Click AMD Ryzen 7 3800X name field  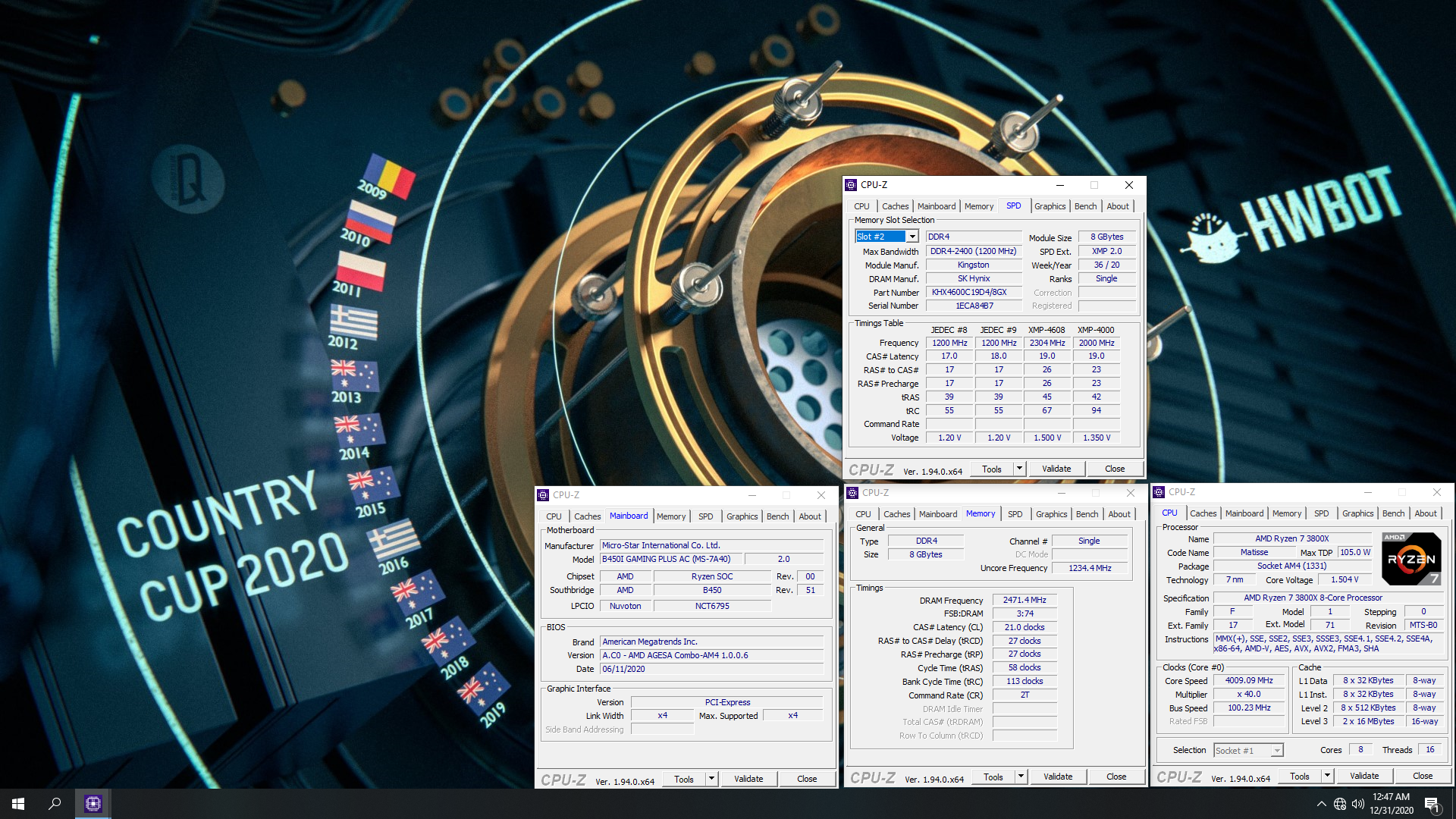(x=1292, y=539)
